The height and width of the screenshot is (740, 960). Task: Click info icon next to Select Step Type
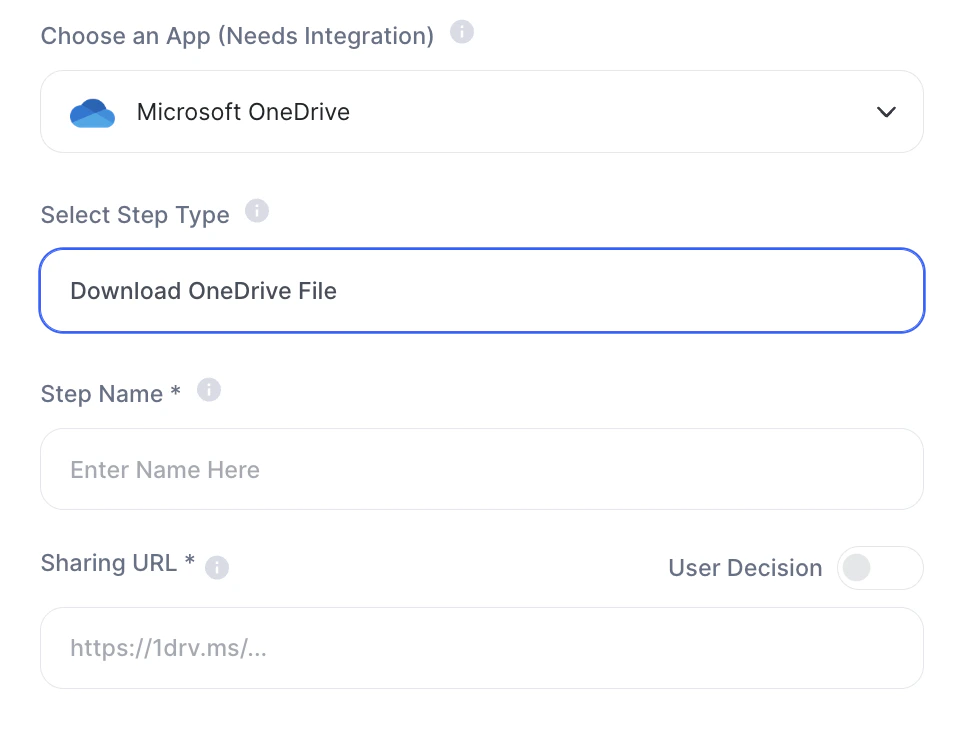click(257, 211)
